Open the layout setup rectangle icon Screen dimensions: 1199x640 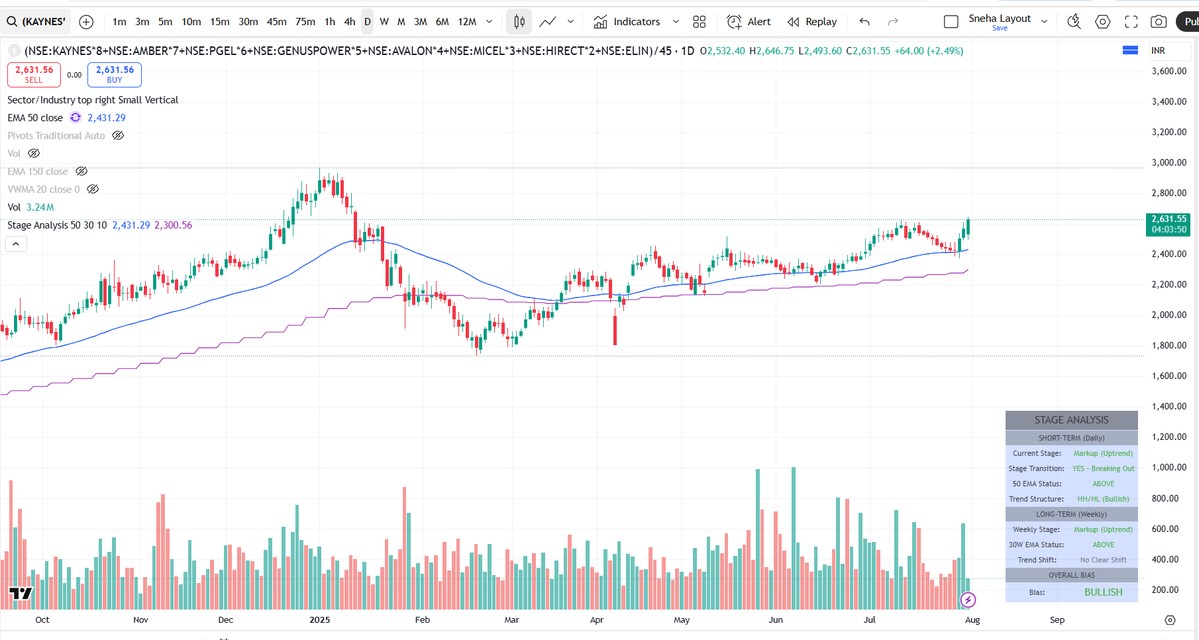point(950,21)
